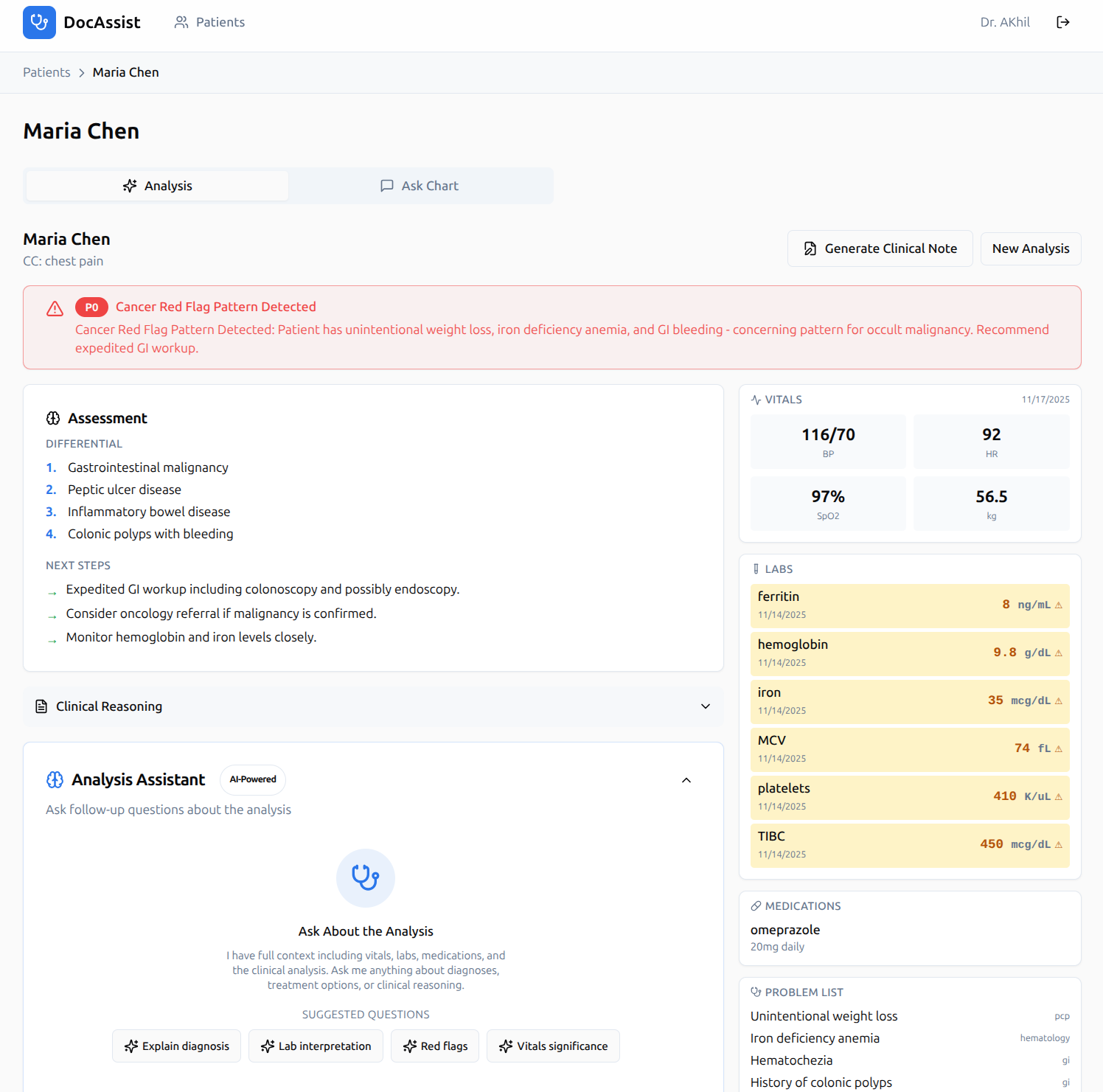Click the vitals pulse icon in Vitals header
The height and width of the screenshot is (1092, 1103).
pos(756,400)
